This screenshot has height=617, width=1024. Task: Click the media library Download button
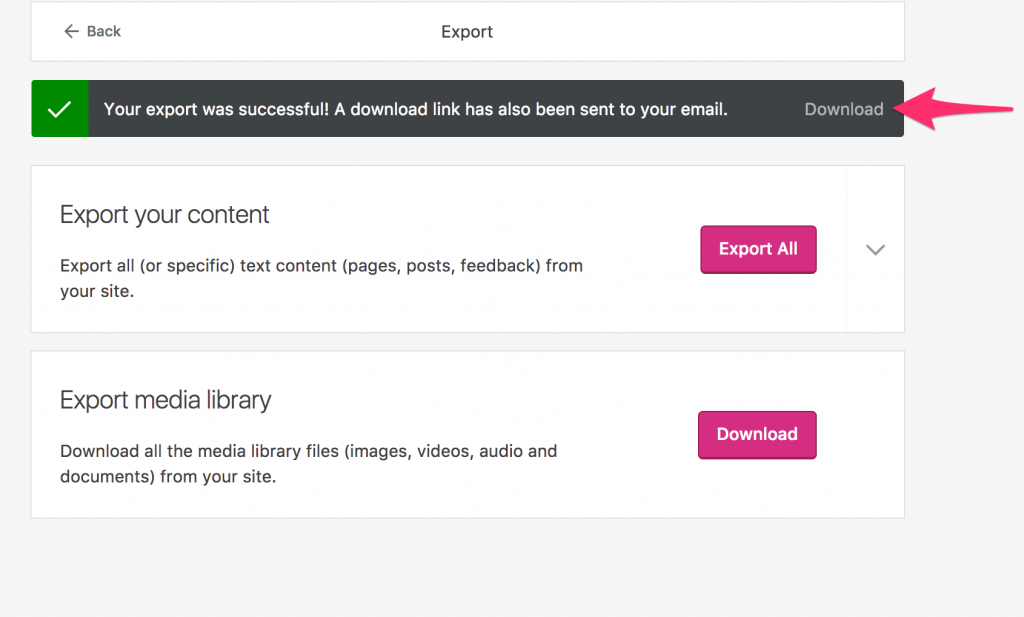pyautogui.click(x=758, y=435)
